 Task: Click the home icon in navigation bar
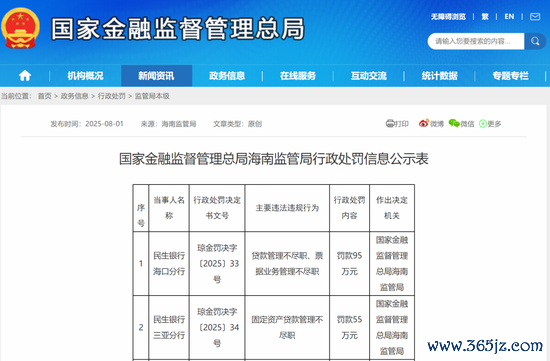(25, 75)
